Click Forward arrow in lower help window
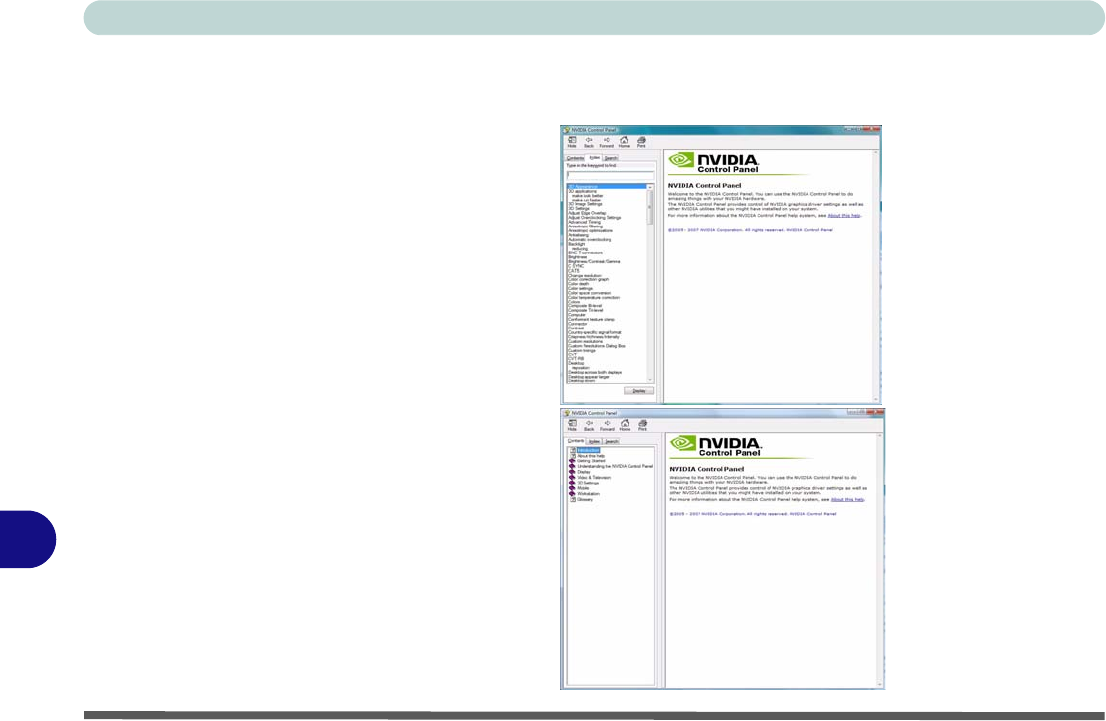 [607, 425]
